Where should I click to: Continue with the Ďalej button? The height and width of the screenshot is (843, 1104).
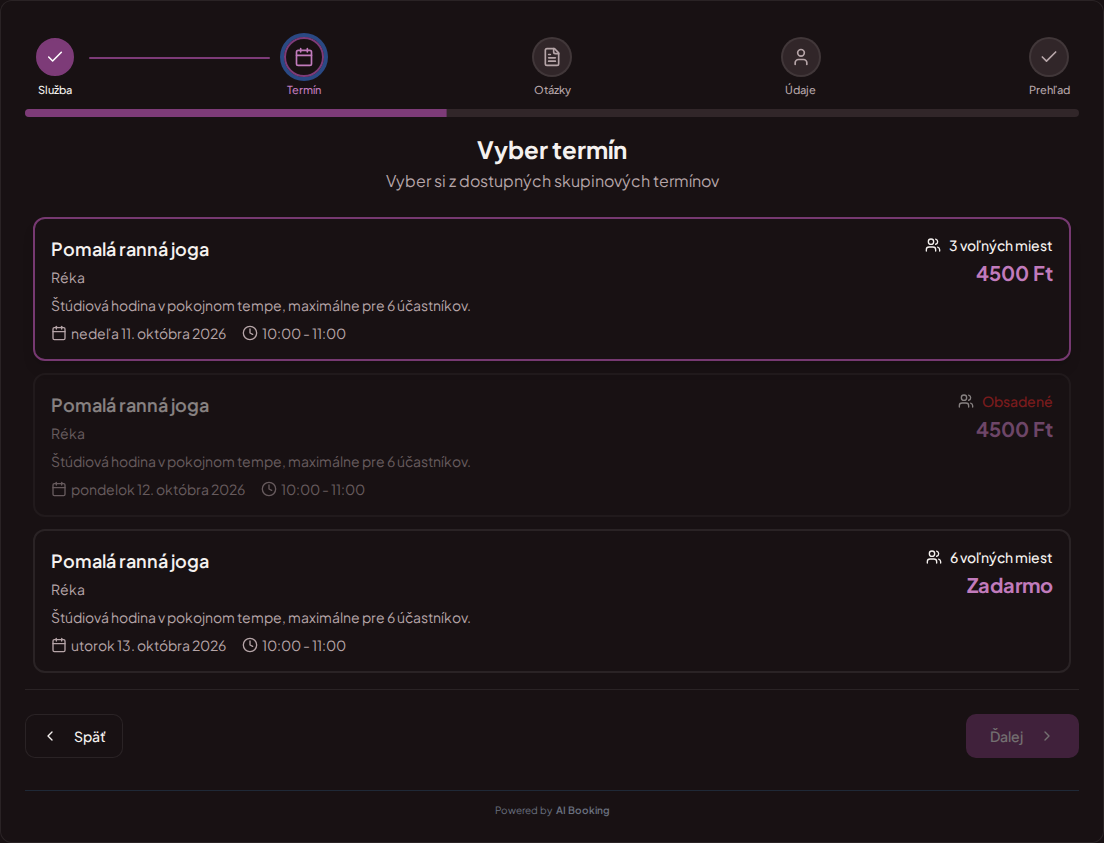[x=1022, y=737]
